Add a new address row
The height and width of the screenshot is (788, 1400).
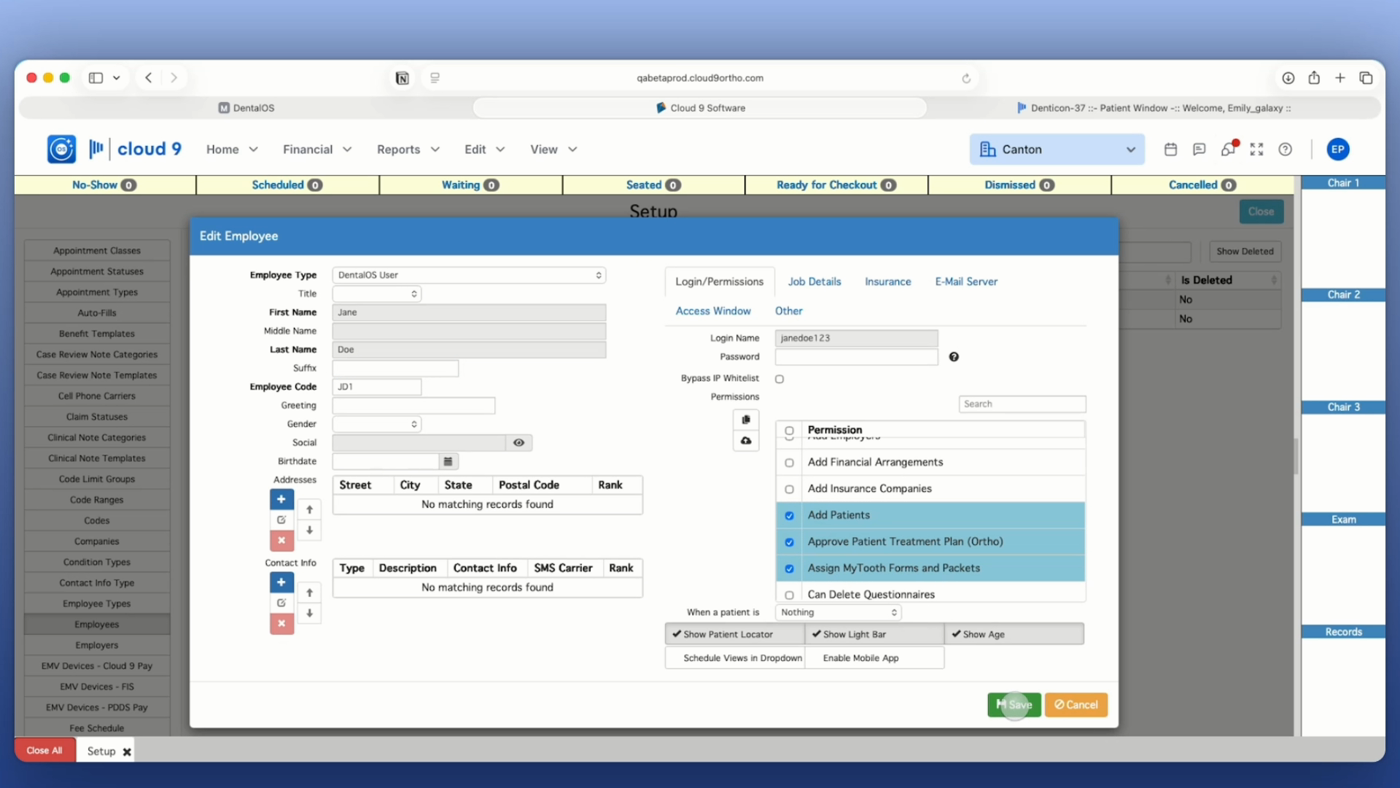[281, 499]
